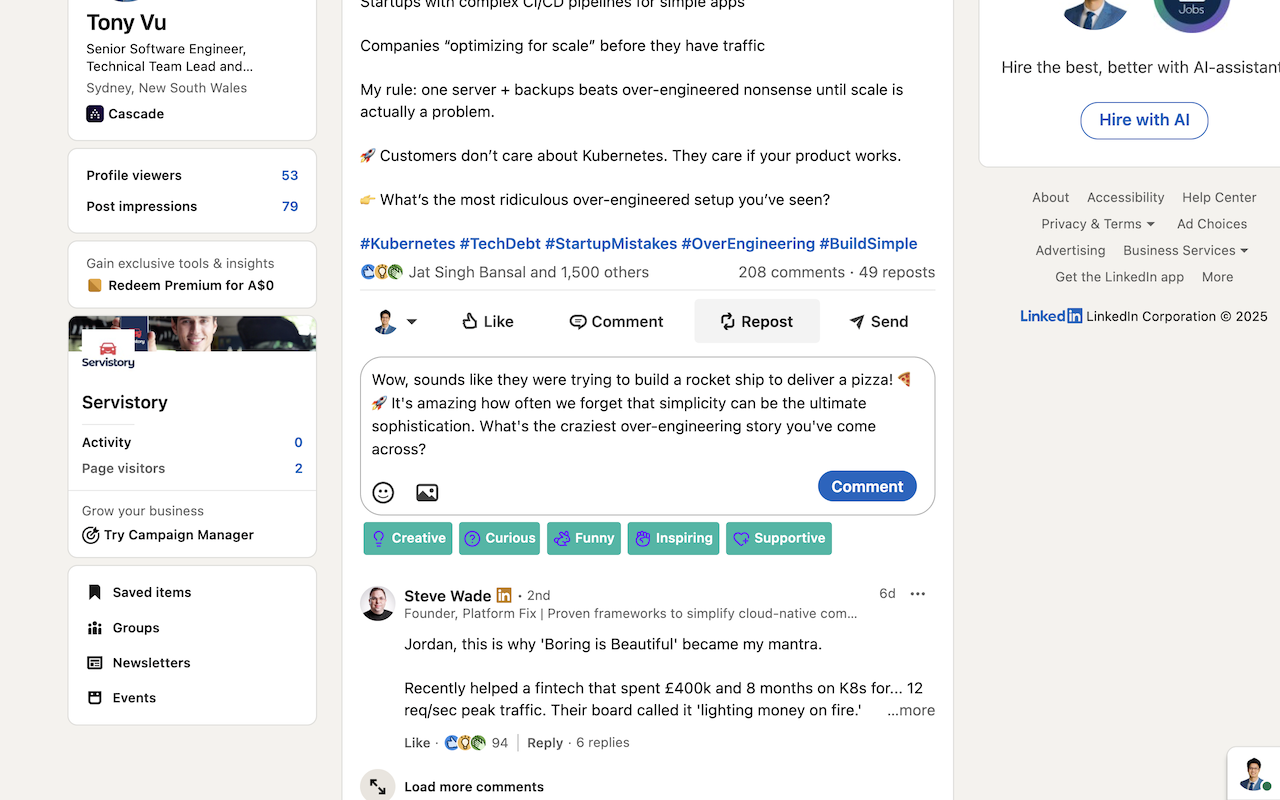The height and width of the screenshot is (800, 1280).
Task: Open Newsletters in the sidebar menu
Action: [x=151, y=663]
